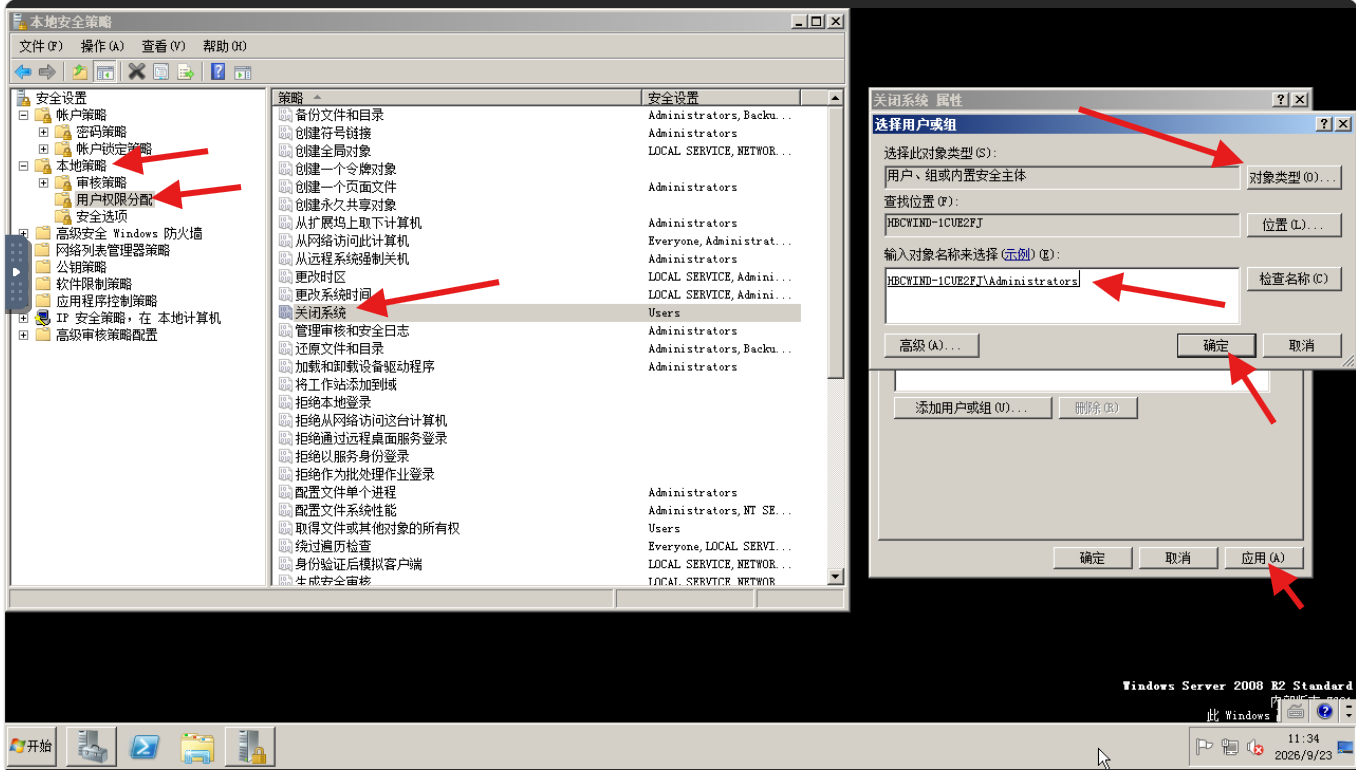Collapse the 本地策略 tree node
The width and height of the screenshot is (1356, 770).
(x=23, y=166)
